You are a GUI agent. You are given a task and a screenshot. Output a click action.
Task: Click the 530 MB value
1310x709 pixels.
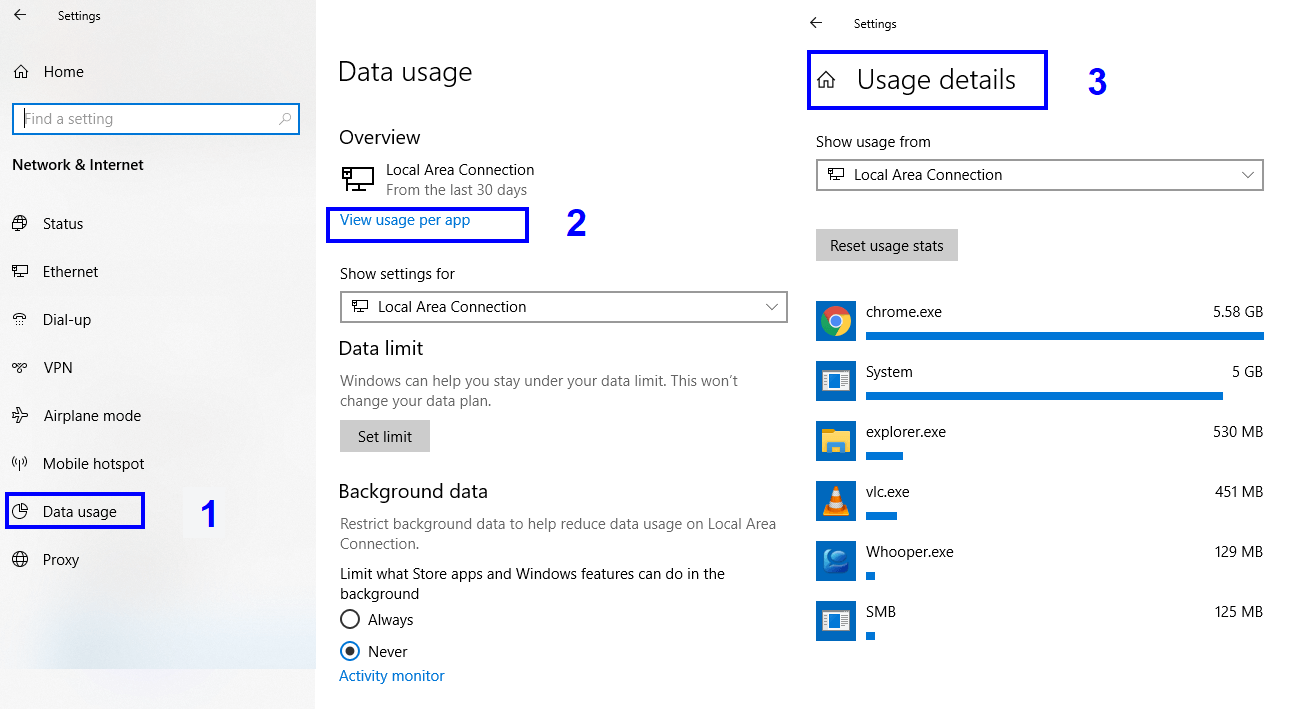[x=1238, y=432]
